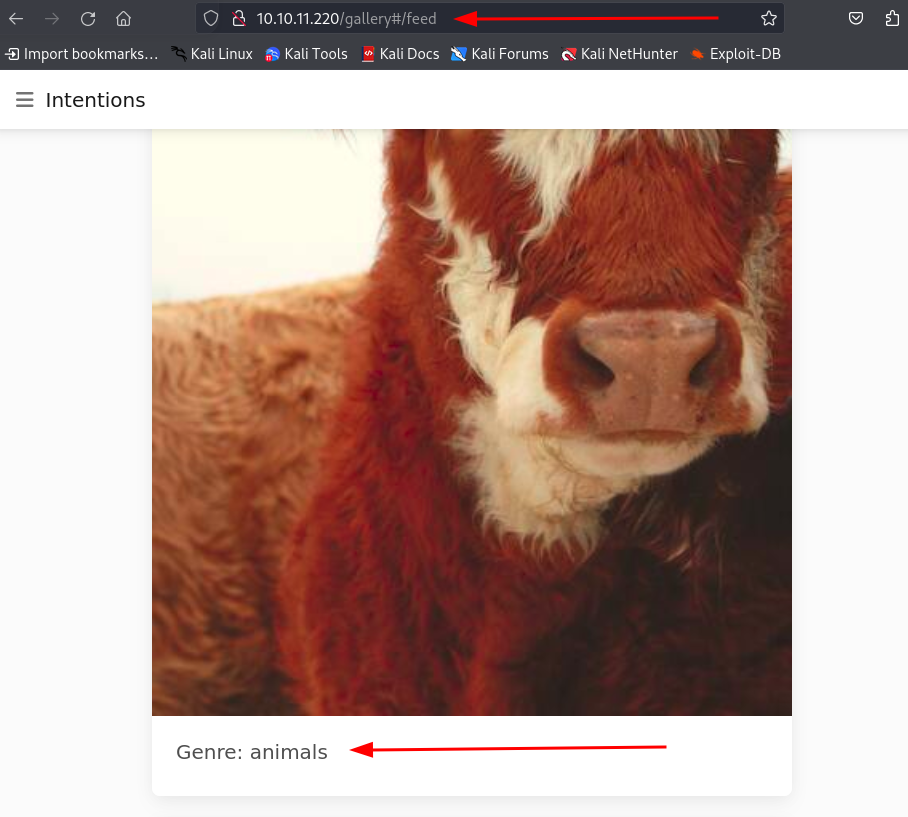The width and height of the screenshot is (908, 817).
Task: Click the Genre: animals caption
Action: coord(252,752)
